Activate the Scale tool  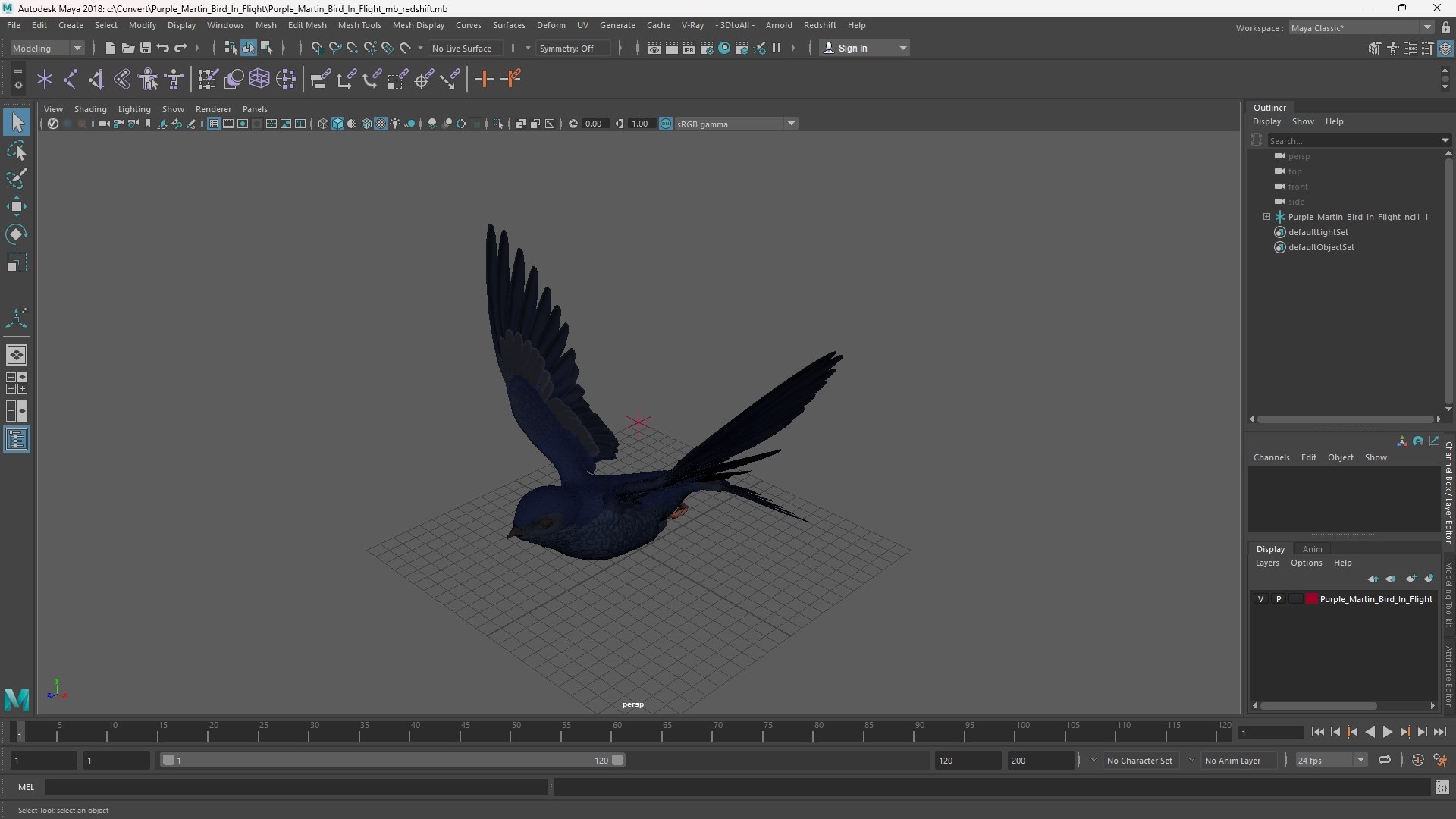tap(17, 262)
